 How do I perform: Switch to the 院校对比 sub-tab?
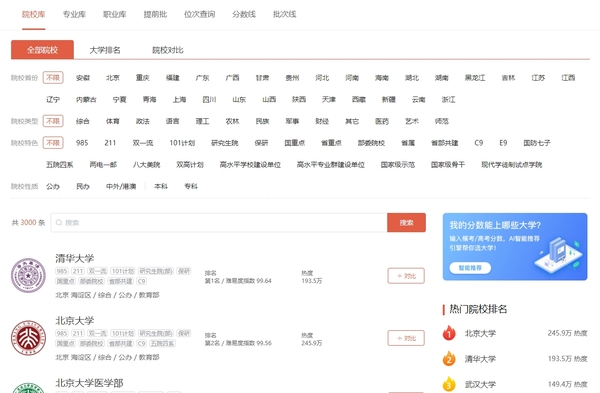tap(168, 50)
